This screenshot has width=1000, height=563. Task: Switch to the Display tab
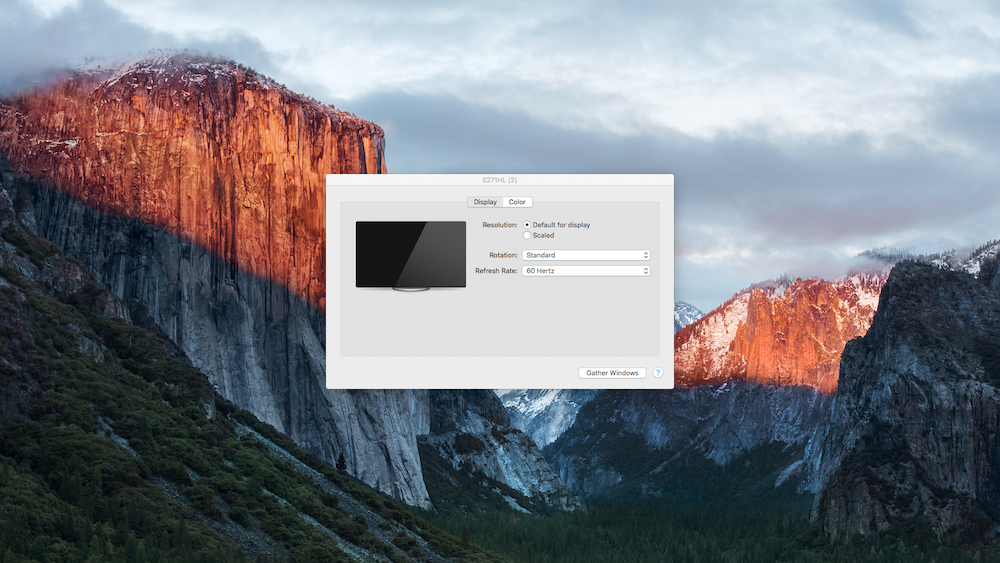(x=485, y=202)
